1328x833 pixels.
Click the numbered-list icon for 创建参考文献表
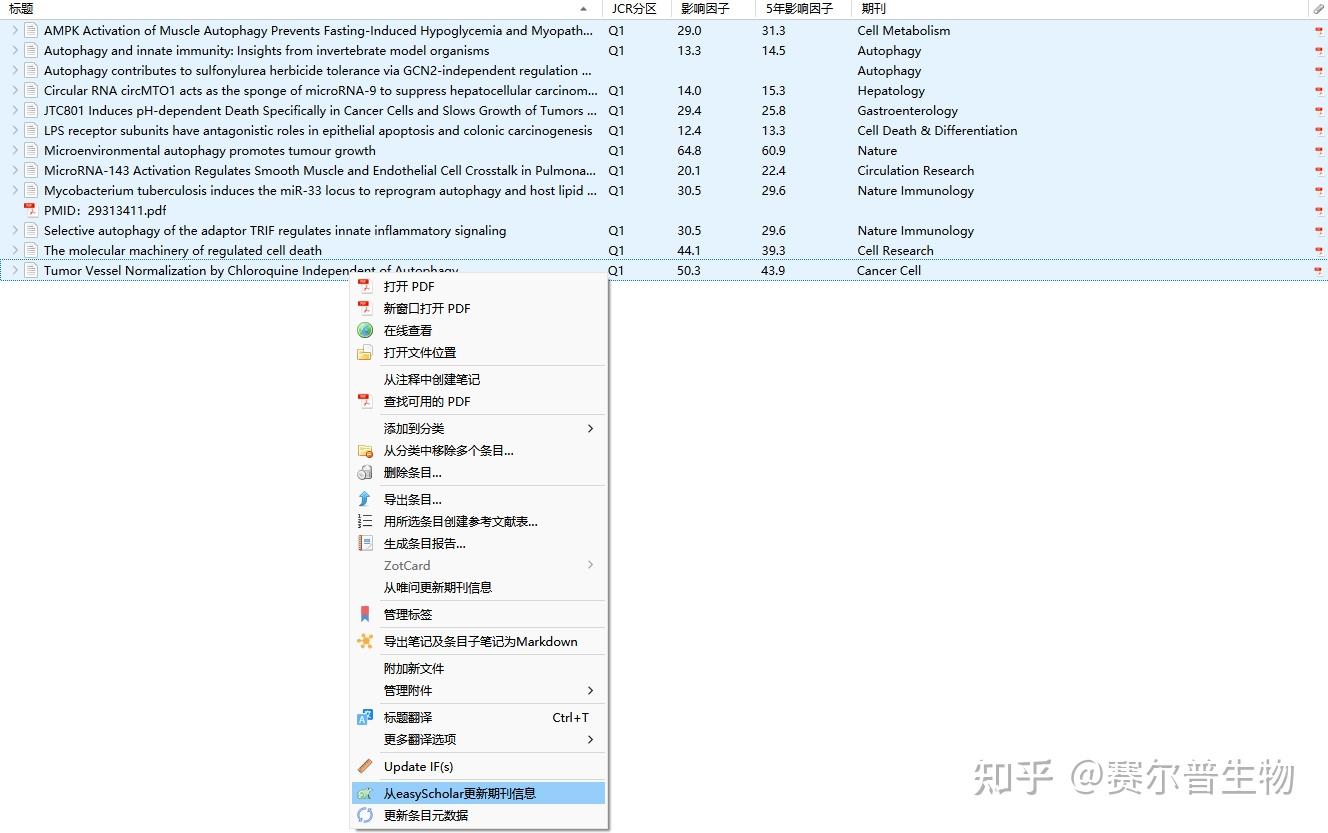tap(365, 521)
